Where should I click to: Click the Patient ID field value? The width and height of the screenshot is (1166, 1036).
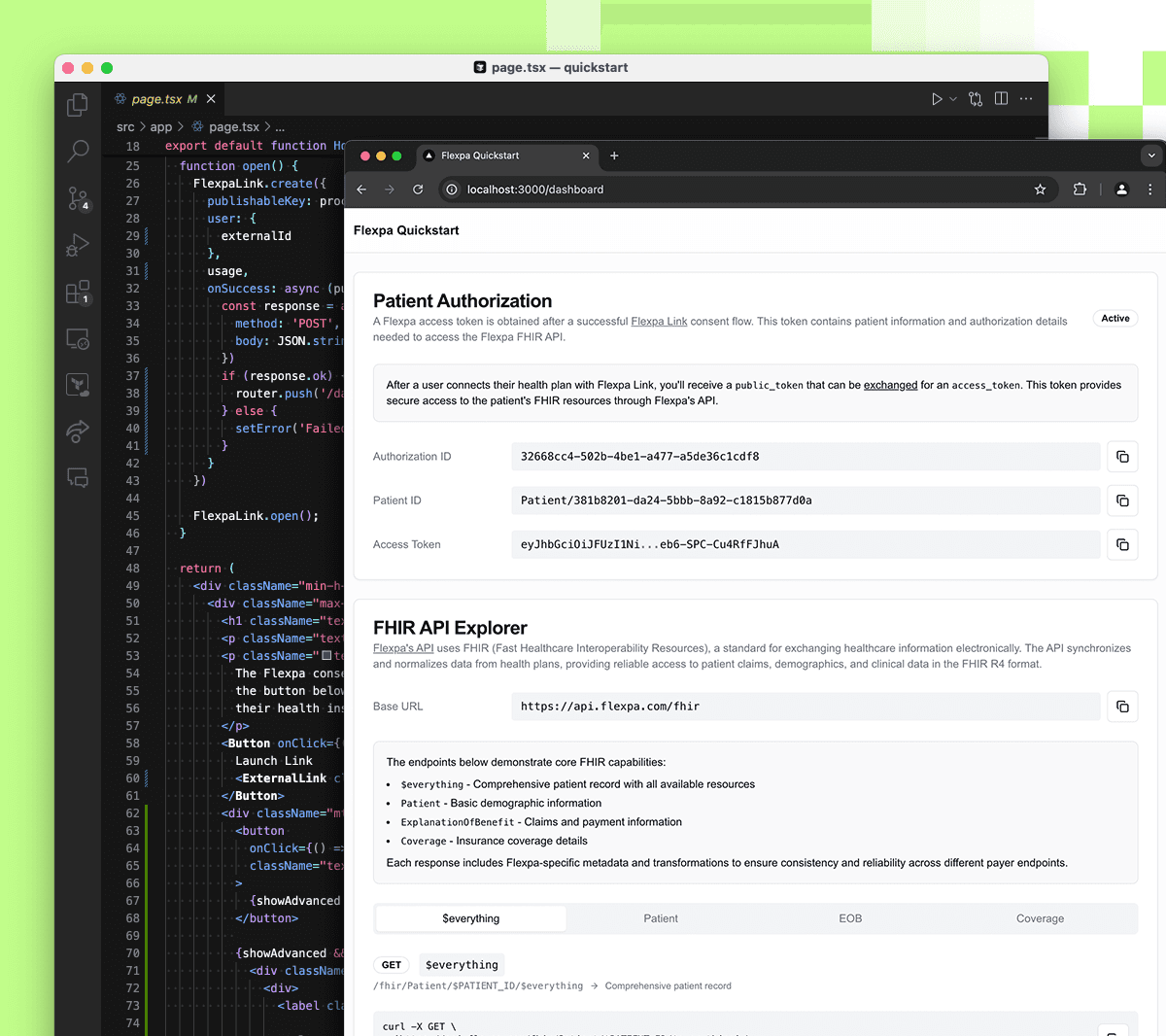pyautogui.click(x=806, y=501)
